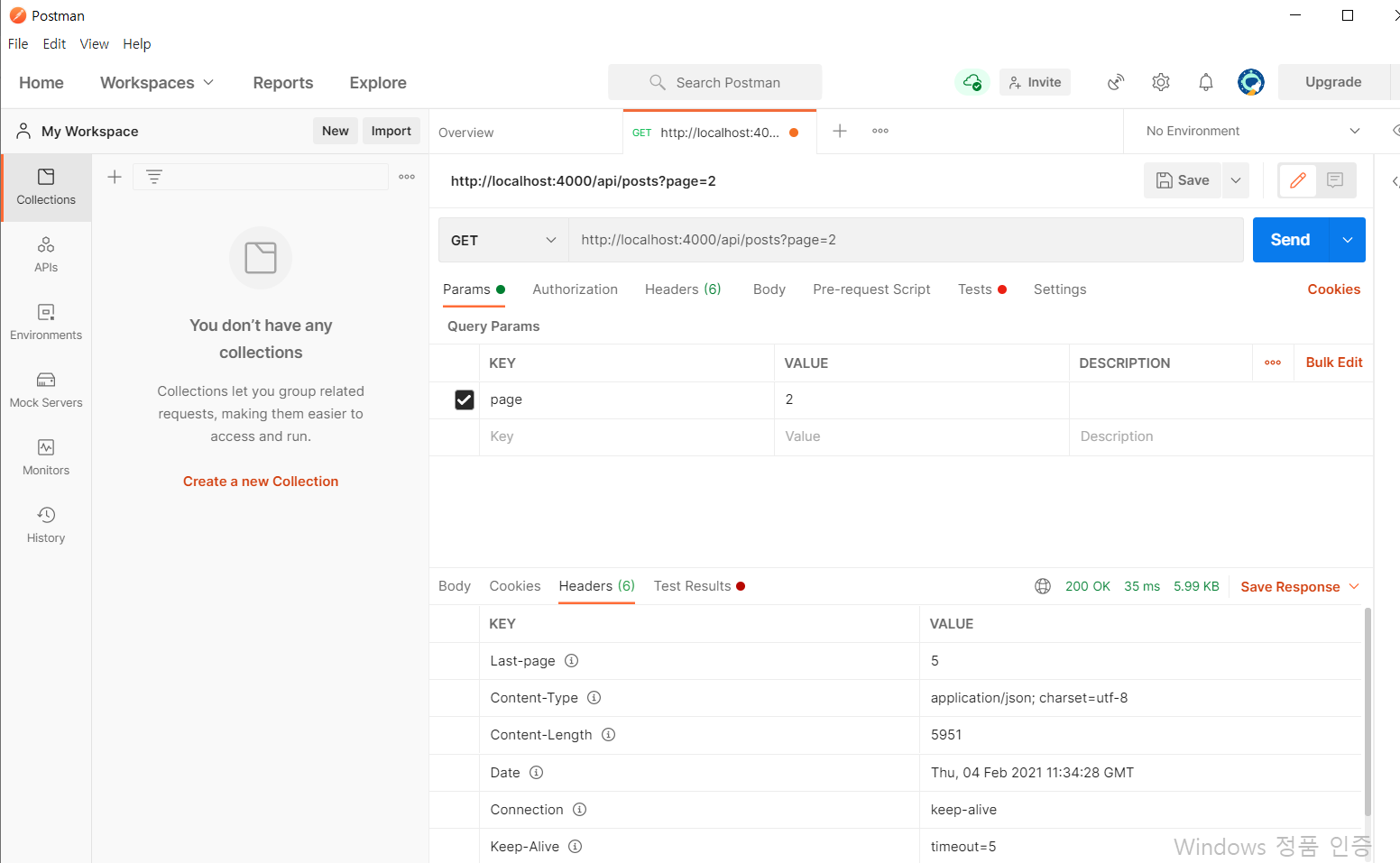This screenshot has height=863, width=1400.
Task: Click the plus icon to create a collection
Action: pos(115,177)
